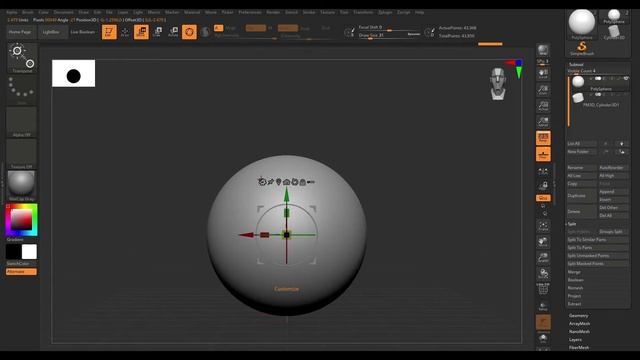
Task: Select the Move transform icon in top shelf
Action: point(141,32)
